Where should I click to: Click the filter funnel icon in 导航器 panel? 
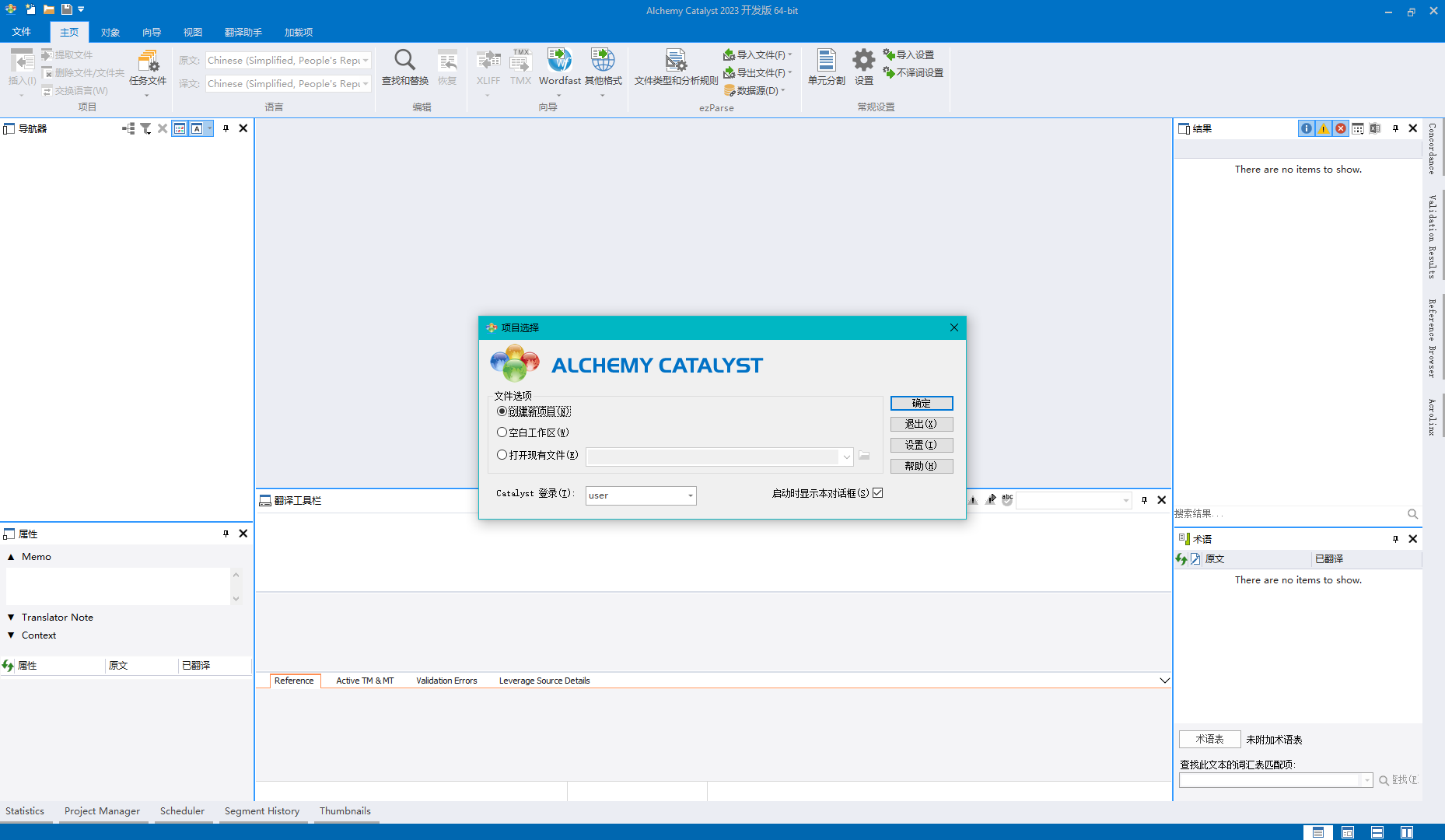(145, 128)
